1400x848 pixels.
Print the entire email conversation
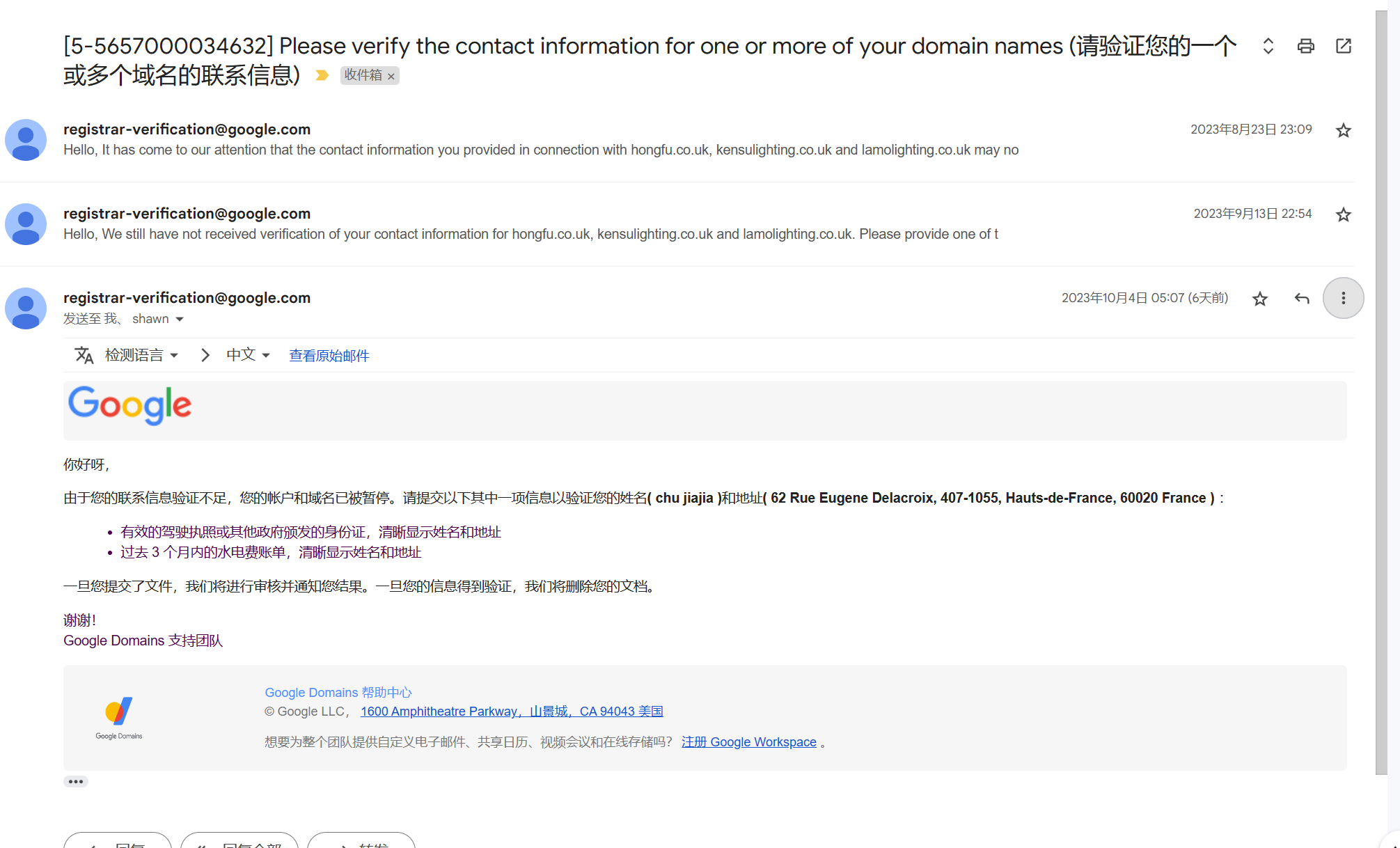click(1306, 46)
